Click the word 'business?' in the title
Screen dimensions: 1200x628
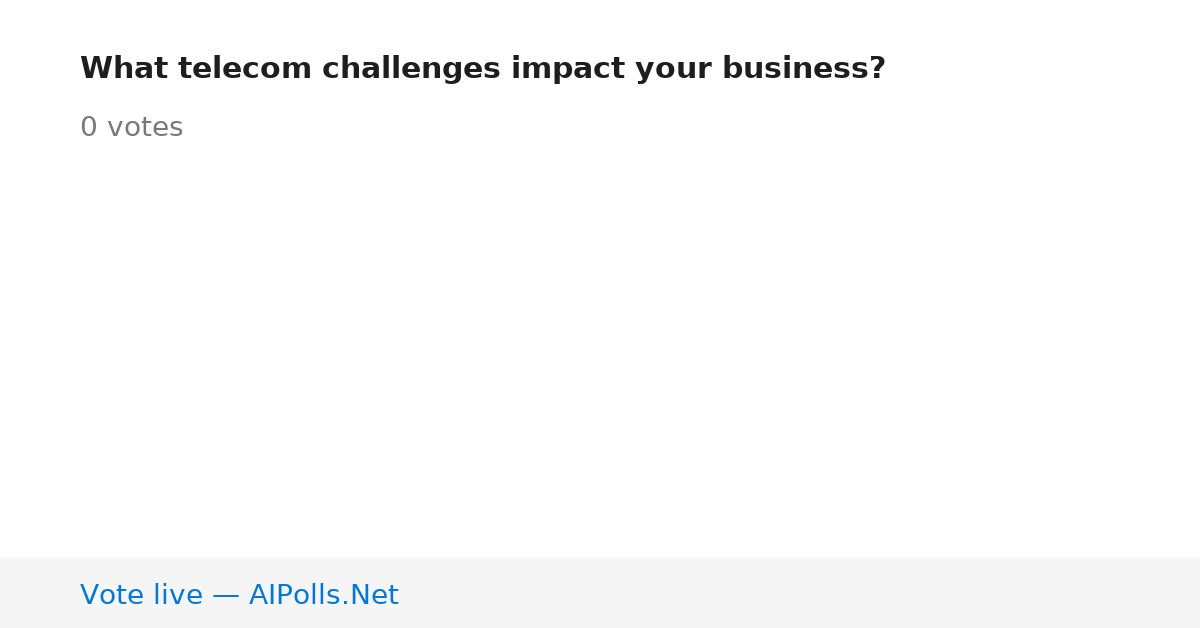pyautogui.click(x=804, y=69)
